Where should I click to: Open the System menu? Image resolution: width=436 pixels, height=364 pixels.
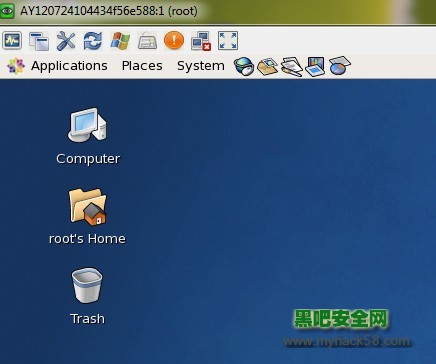[201, 66]
